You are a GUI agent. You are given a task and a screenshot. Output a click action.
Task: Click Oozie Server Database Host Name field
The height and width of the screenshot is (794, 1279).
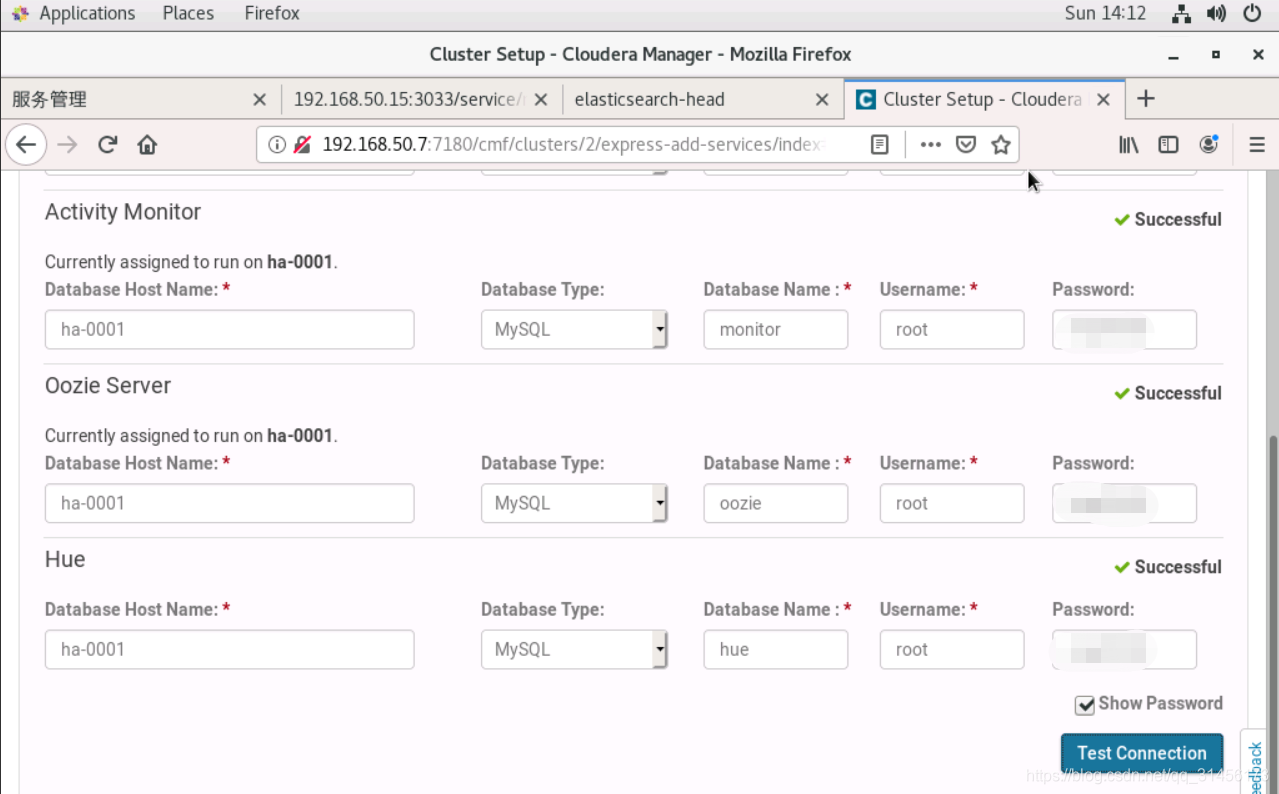click(230, 503)
